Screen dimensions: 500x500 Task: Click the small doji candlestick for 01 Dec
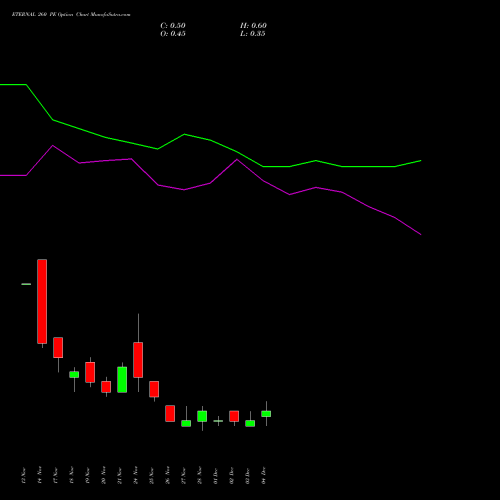[218, 421]
